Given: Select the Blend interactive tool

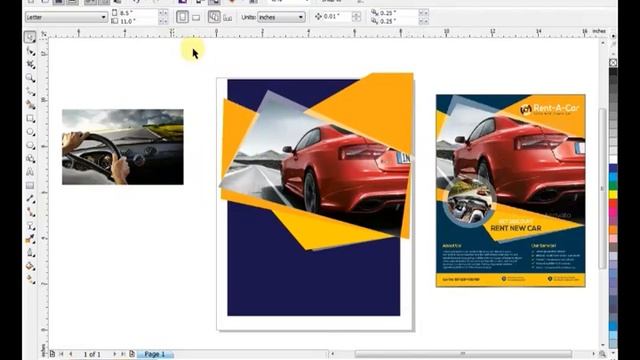Looking at the screenshot, I should point(30,226).
